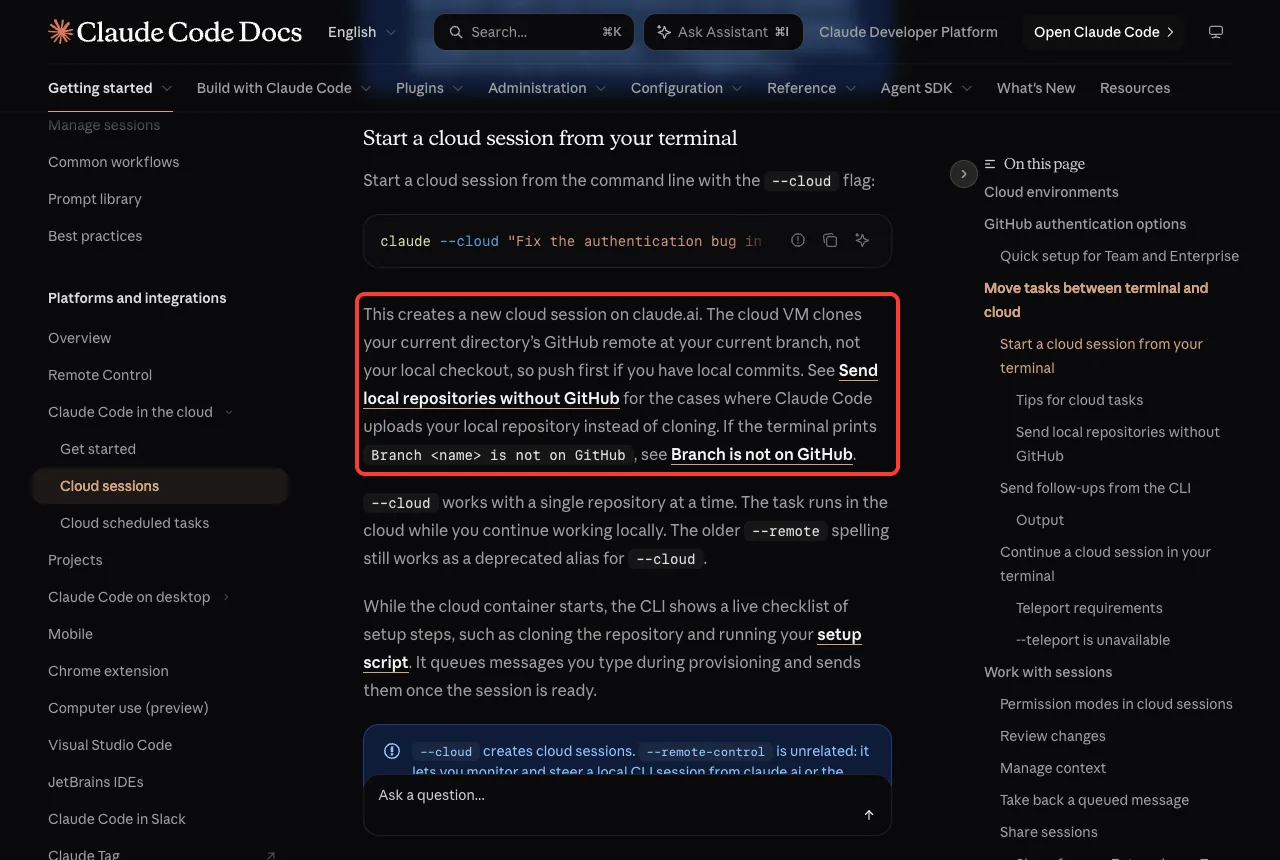Viewport: 1280px width, 860px height.
Task: Focus the Search field in the header
Action: (x=534, y=32)
